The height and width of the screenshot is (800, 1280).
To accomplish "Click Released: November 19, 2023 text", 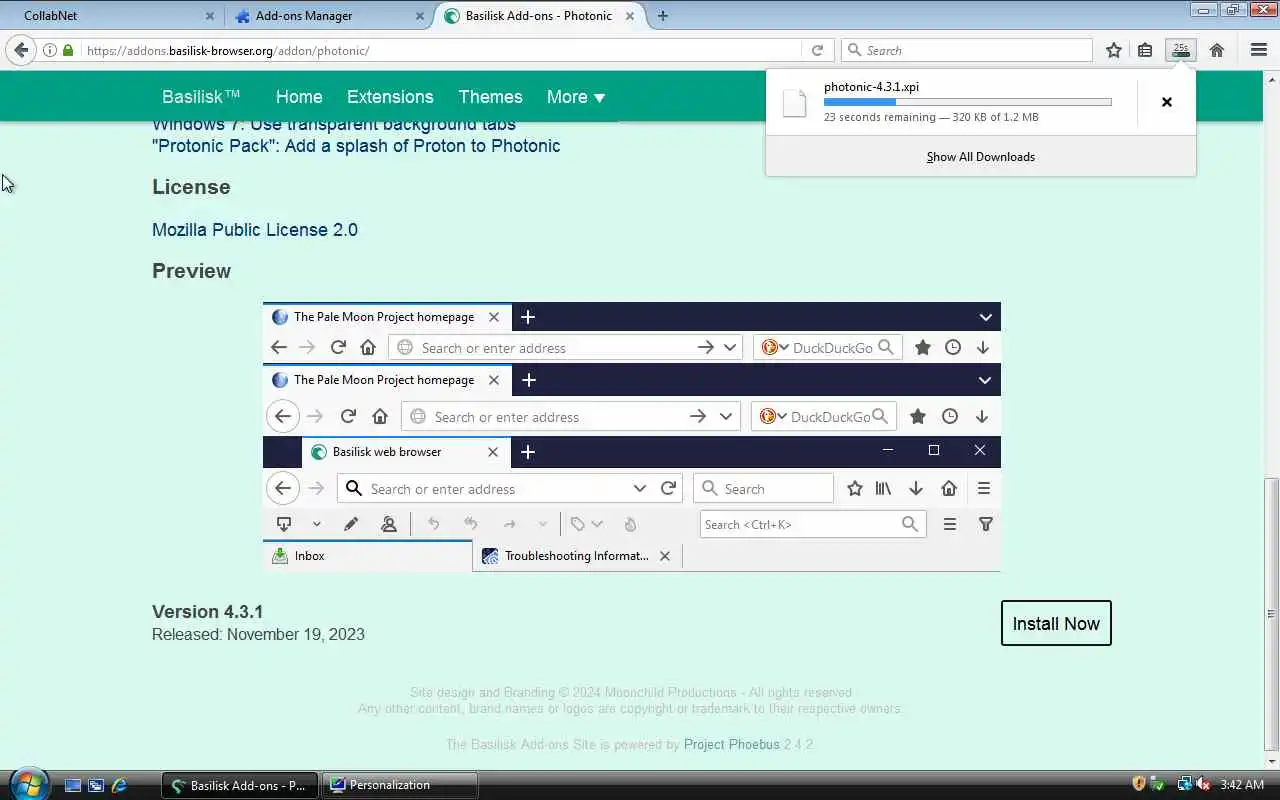I will coord(258,635).
